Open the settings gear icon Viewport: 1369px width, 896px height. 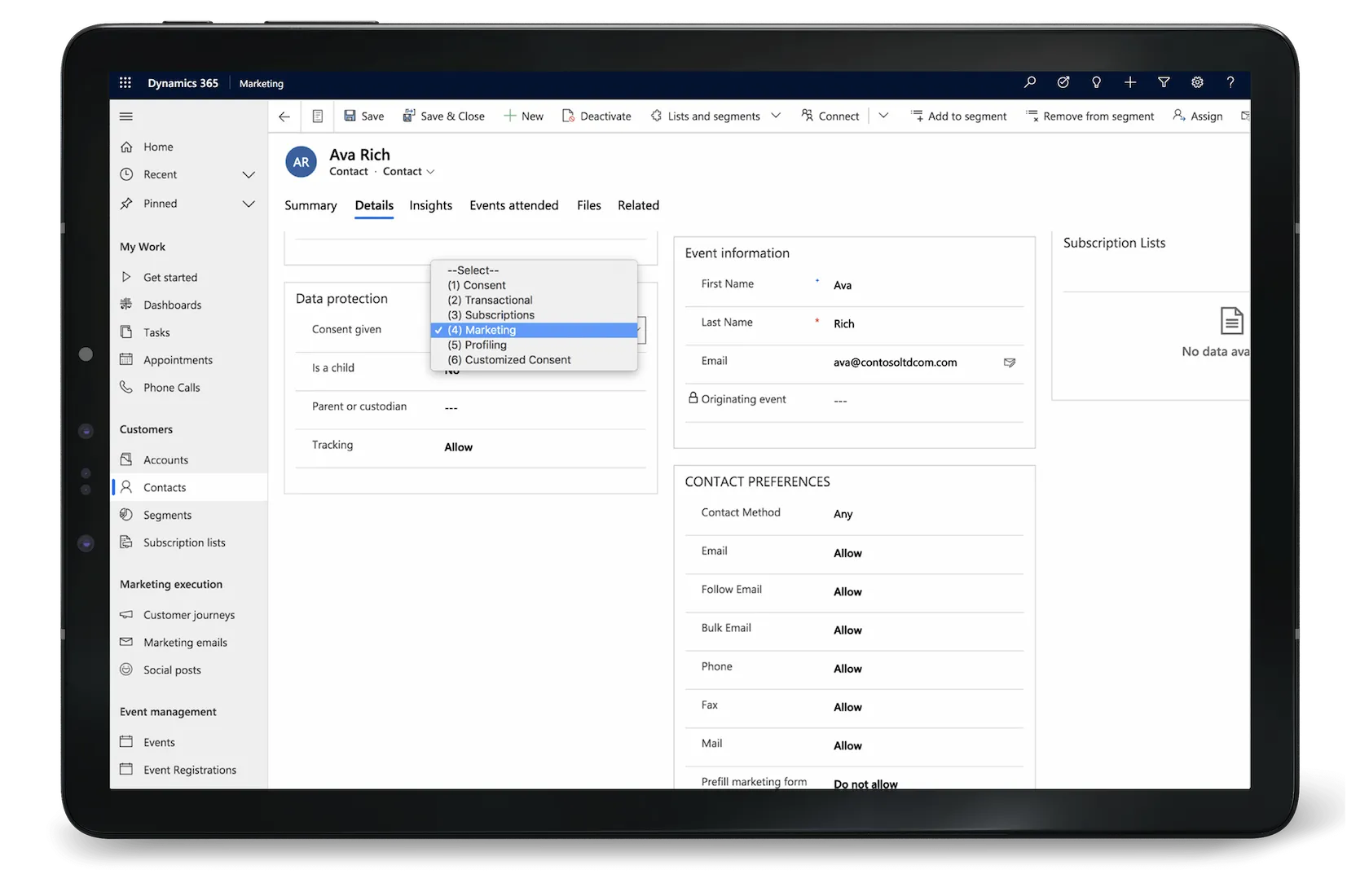pos(1197,82)
